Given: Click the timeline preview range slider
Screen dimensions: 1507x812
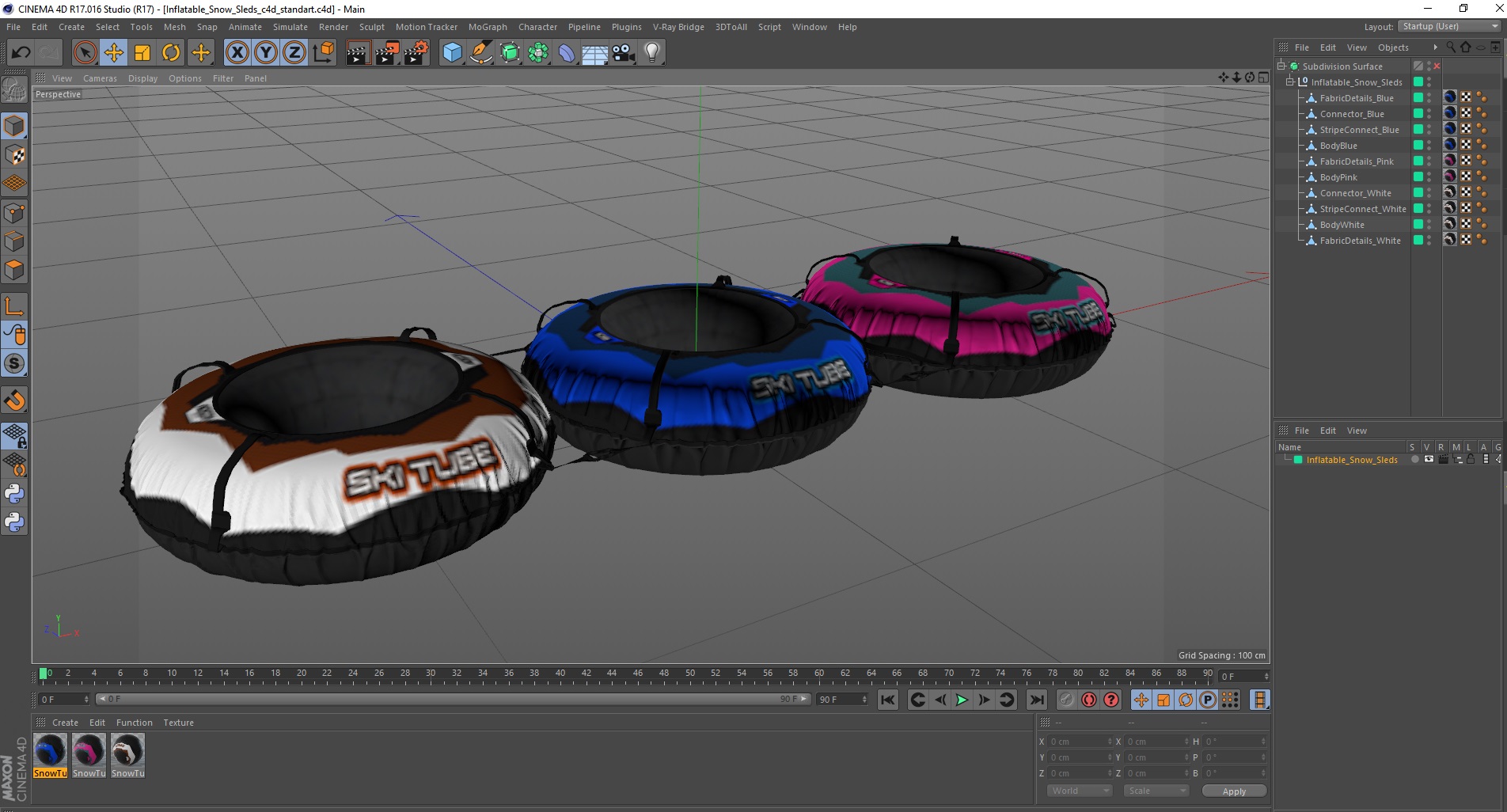Looking at the screenshot, I should pyautogui.click(x=453, y=699).
